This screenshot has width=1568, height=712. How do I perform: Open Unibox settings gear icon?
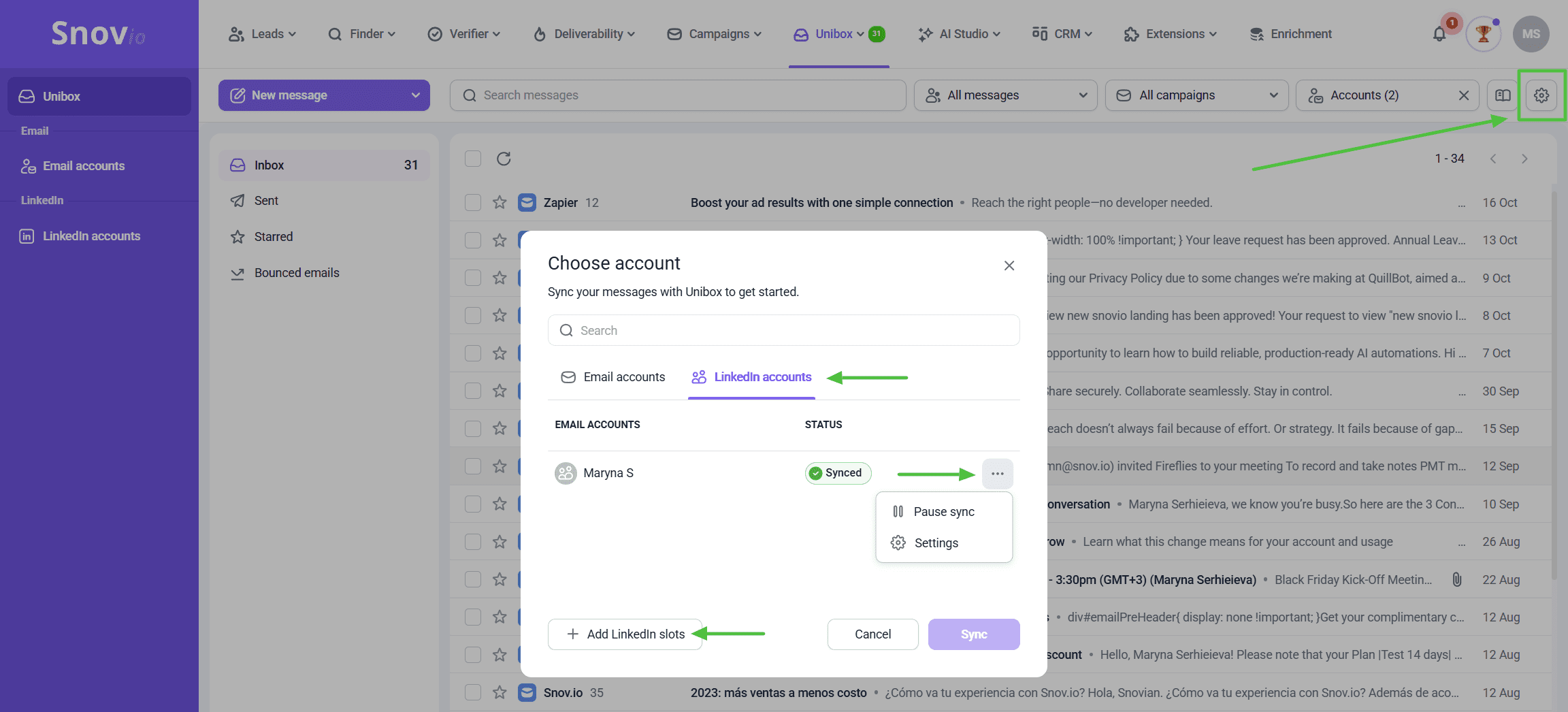pyautogui.click(x=1541, y=95)
